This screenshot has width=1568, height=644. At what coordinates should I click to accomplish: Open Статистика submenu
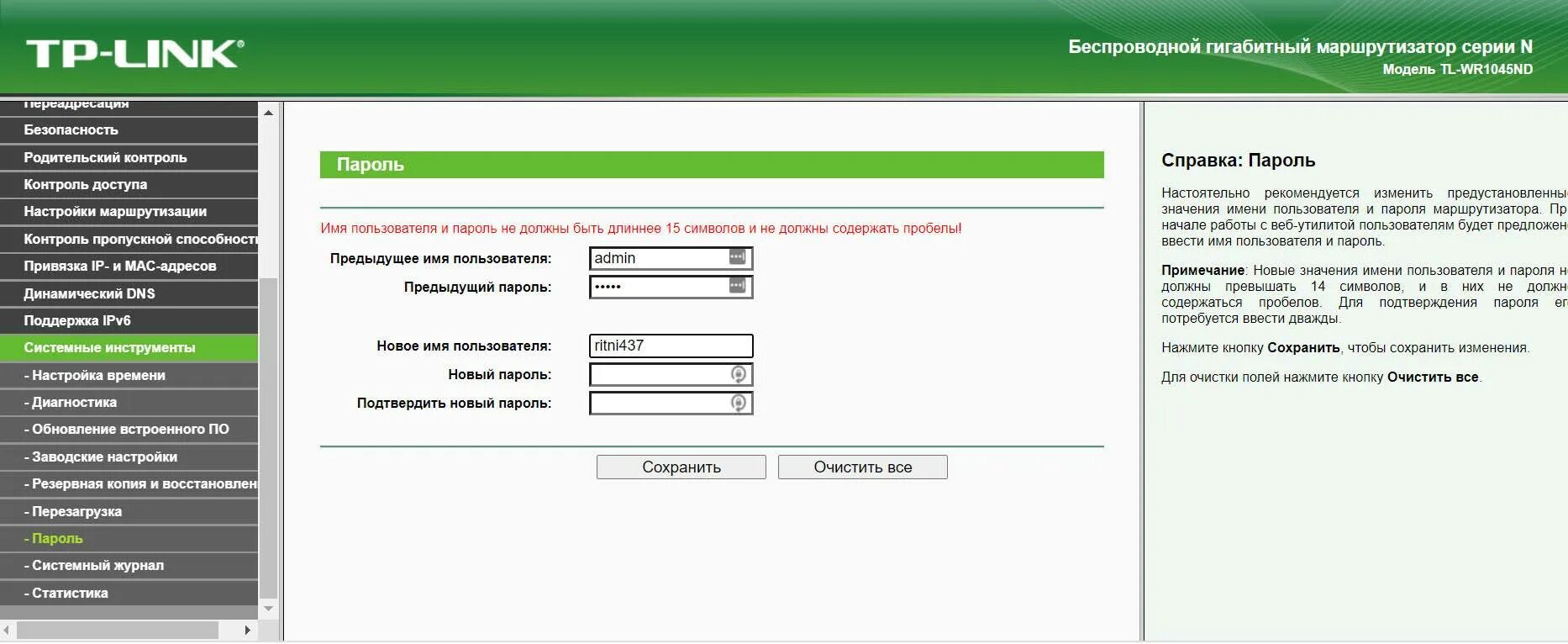129,593
